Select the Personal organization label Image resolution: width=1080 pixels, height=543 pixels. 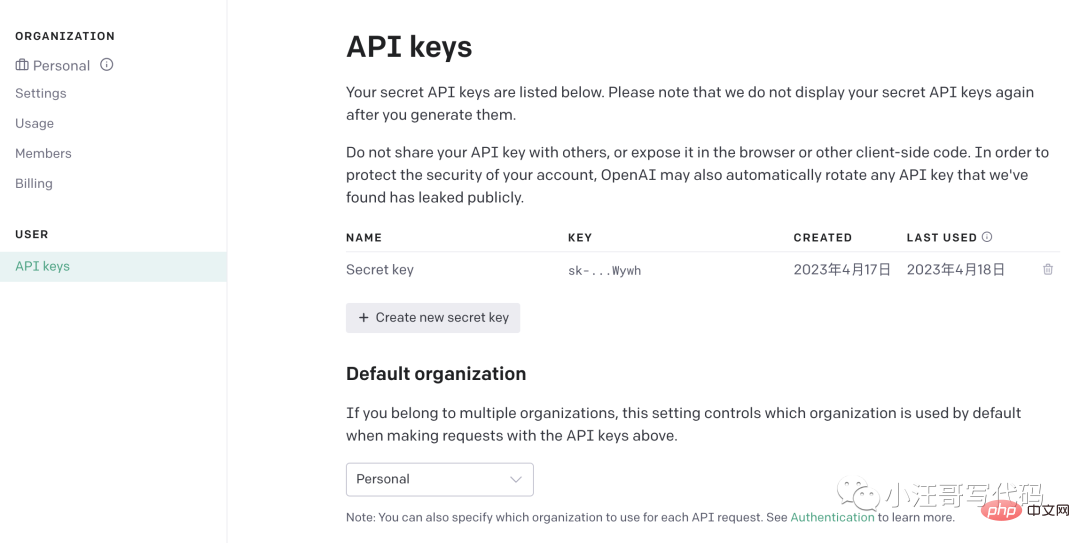[x=61, y=65]
